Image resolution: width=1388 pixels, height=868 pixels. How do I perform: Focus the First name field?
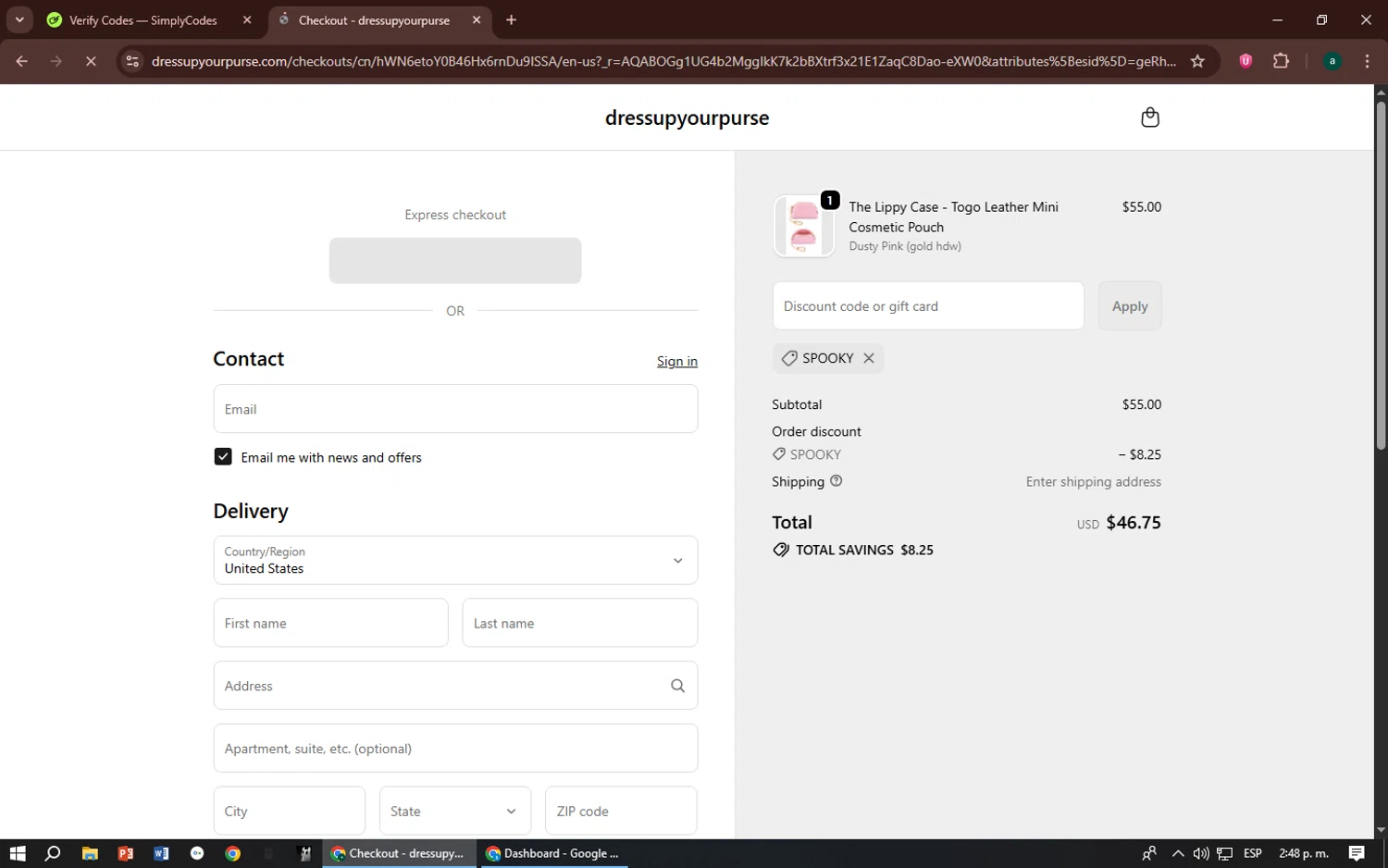point(330,623)
